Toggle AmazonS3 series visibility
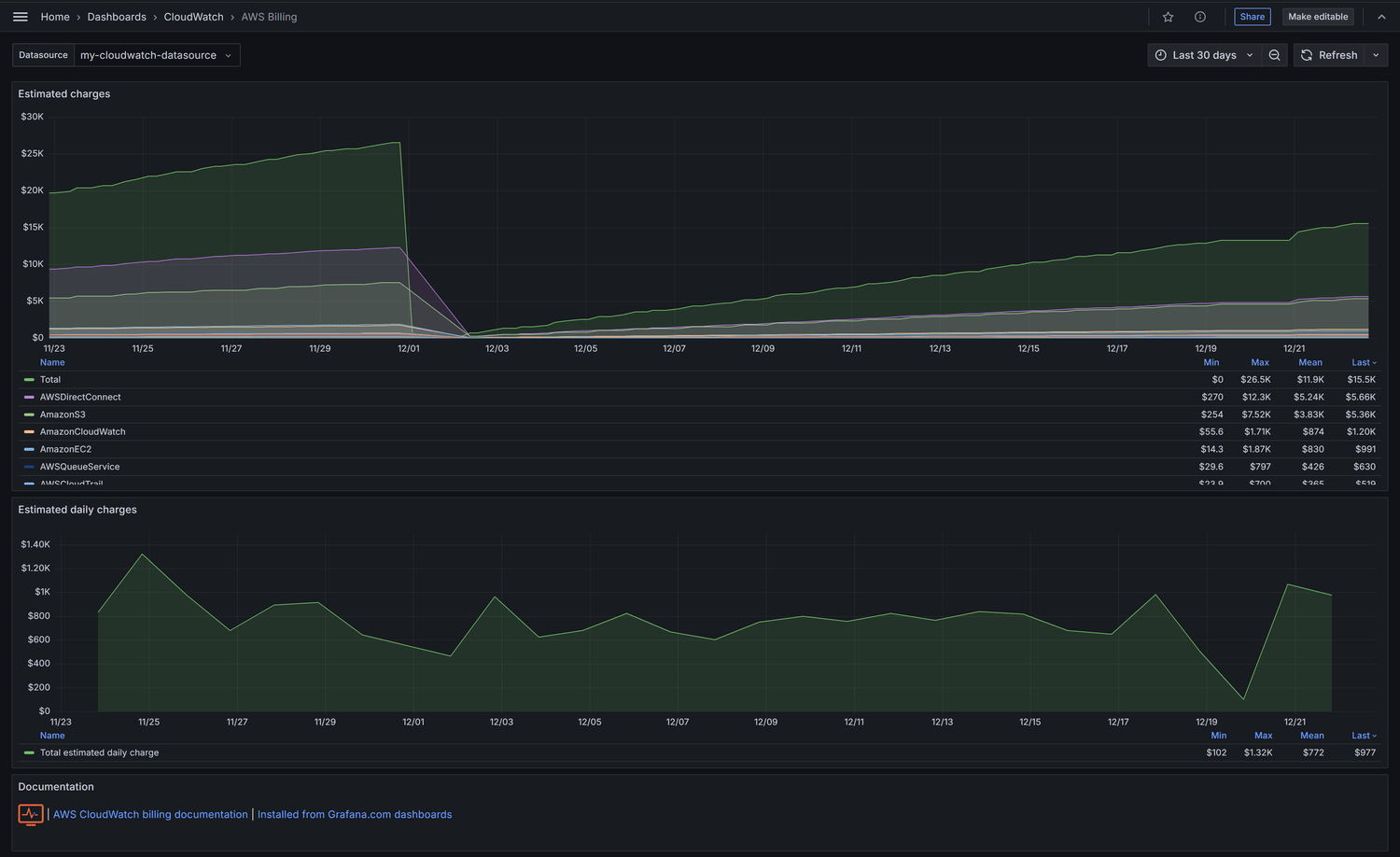1400x857 pixels. click(63, 414)
